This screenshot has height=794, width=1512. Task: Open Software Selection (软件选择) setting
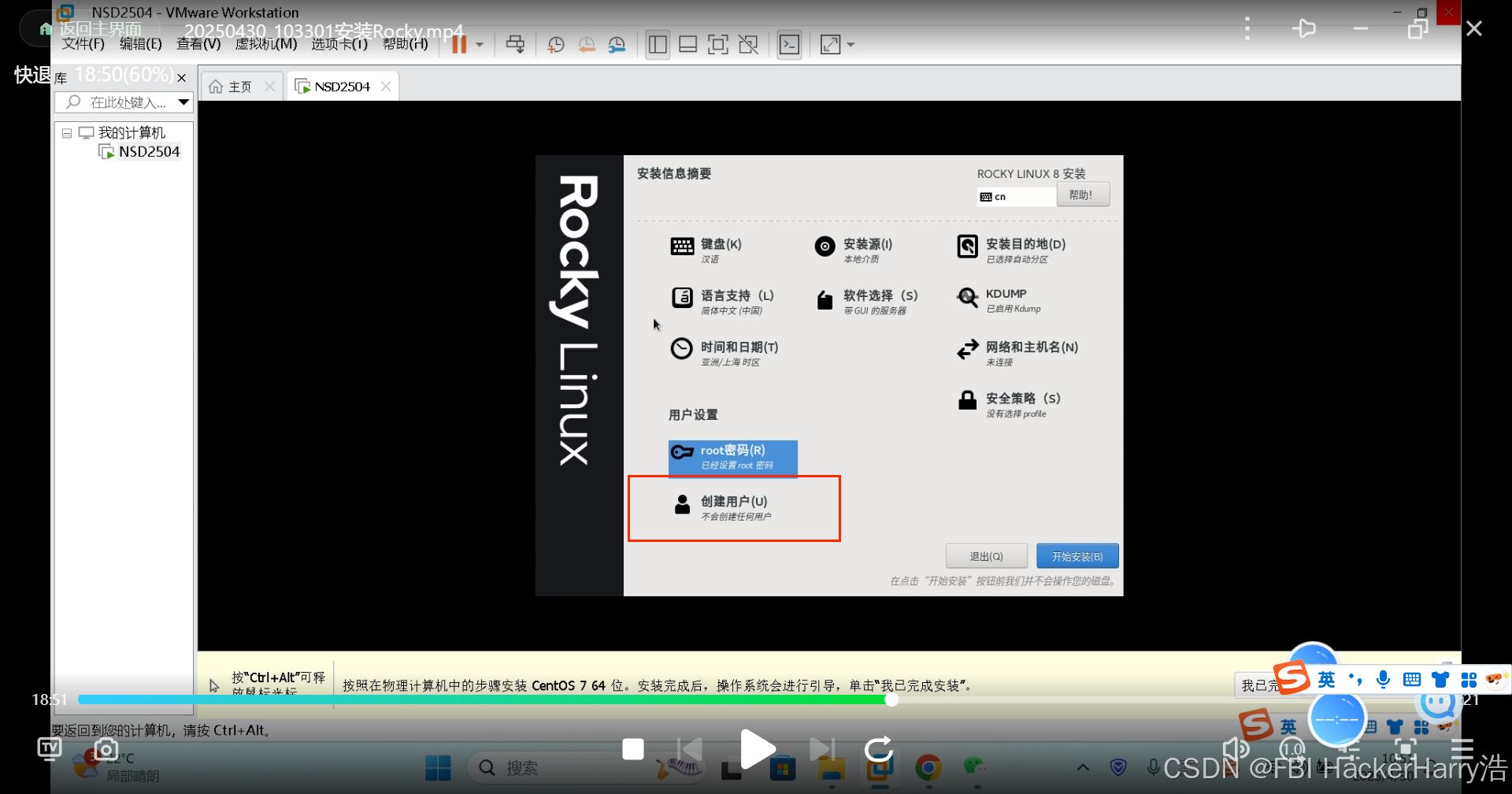click(866, 302)
